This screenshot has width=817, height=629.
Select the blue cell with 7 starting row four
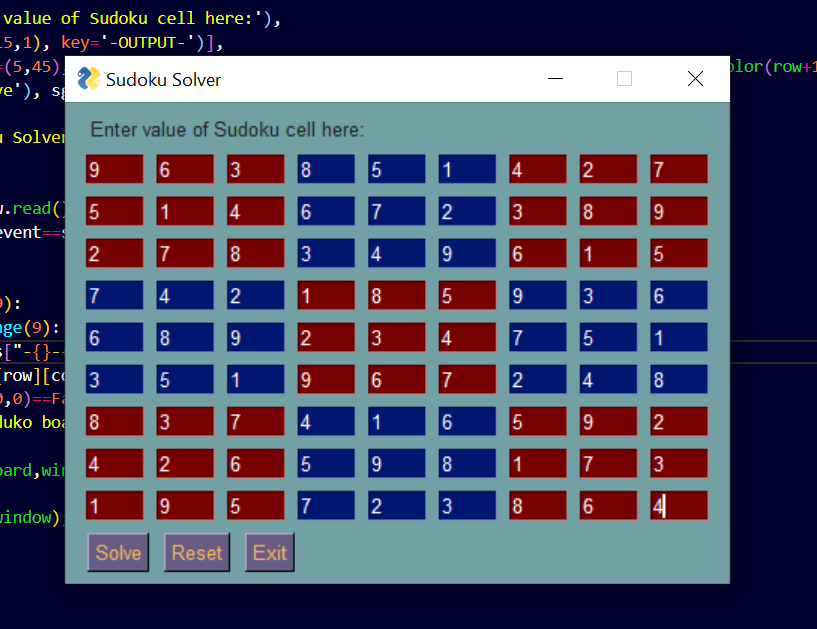(x=114, y=295)
